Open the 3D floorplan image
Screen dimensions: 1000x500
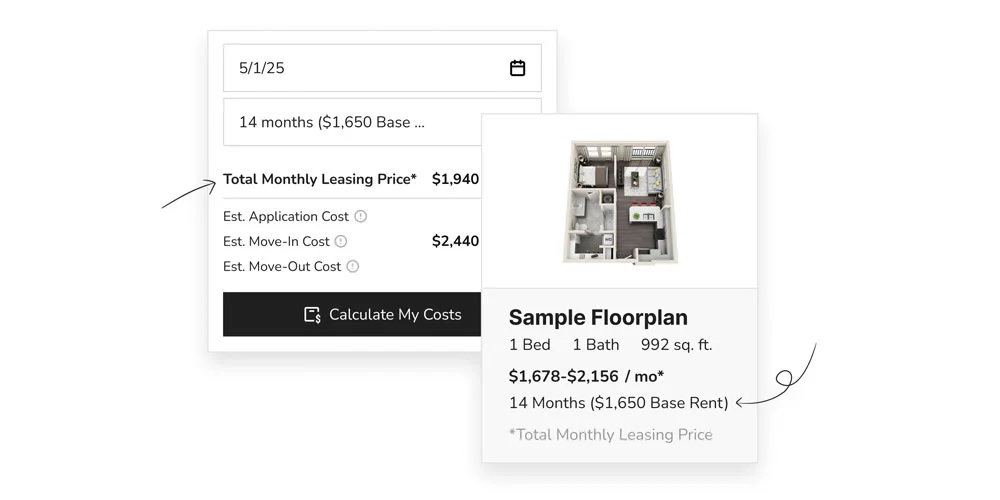coord(619,202)
